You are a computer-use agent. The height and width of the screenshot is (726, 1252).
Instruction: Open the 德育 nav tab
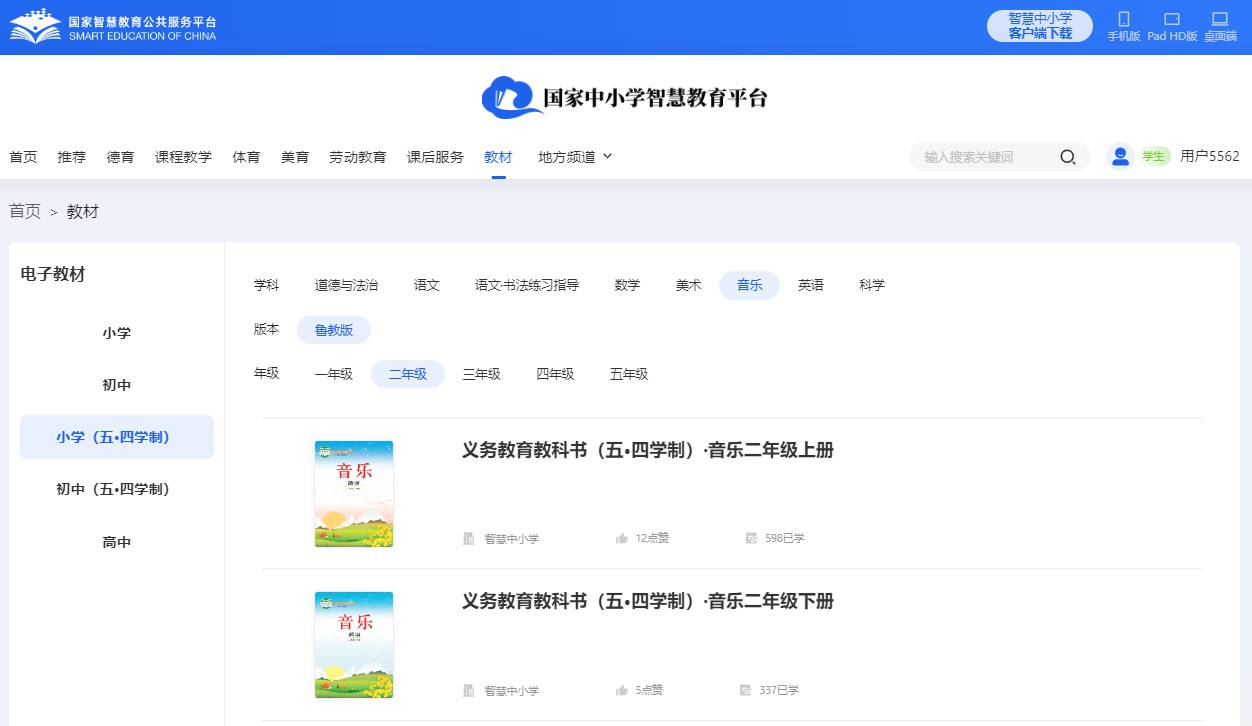121,157
